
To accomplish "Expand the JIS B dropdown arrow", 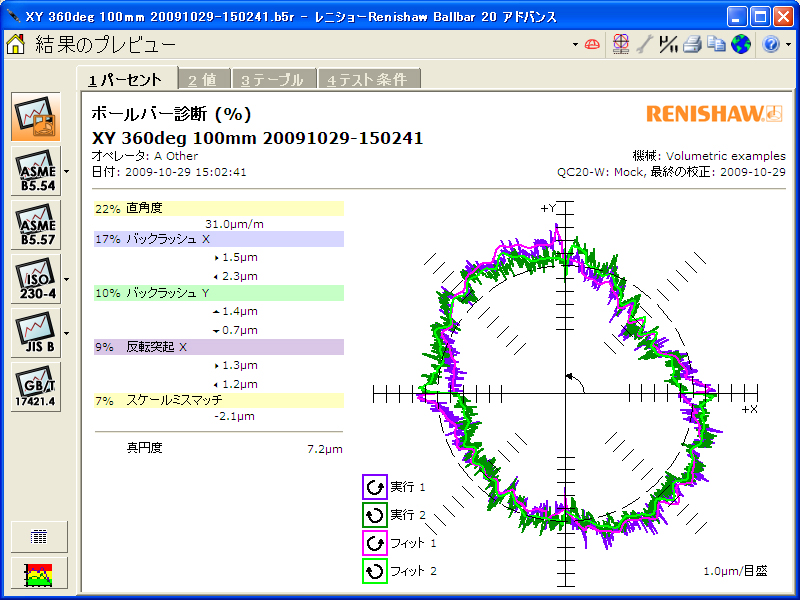I will click(66, 333).
